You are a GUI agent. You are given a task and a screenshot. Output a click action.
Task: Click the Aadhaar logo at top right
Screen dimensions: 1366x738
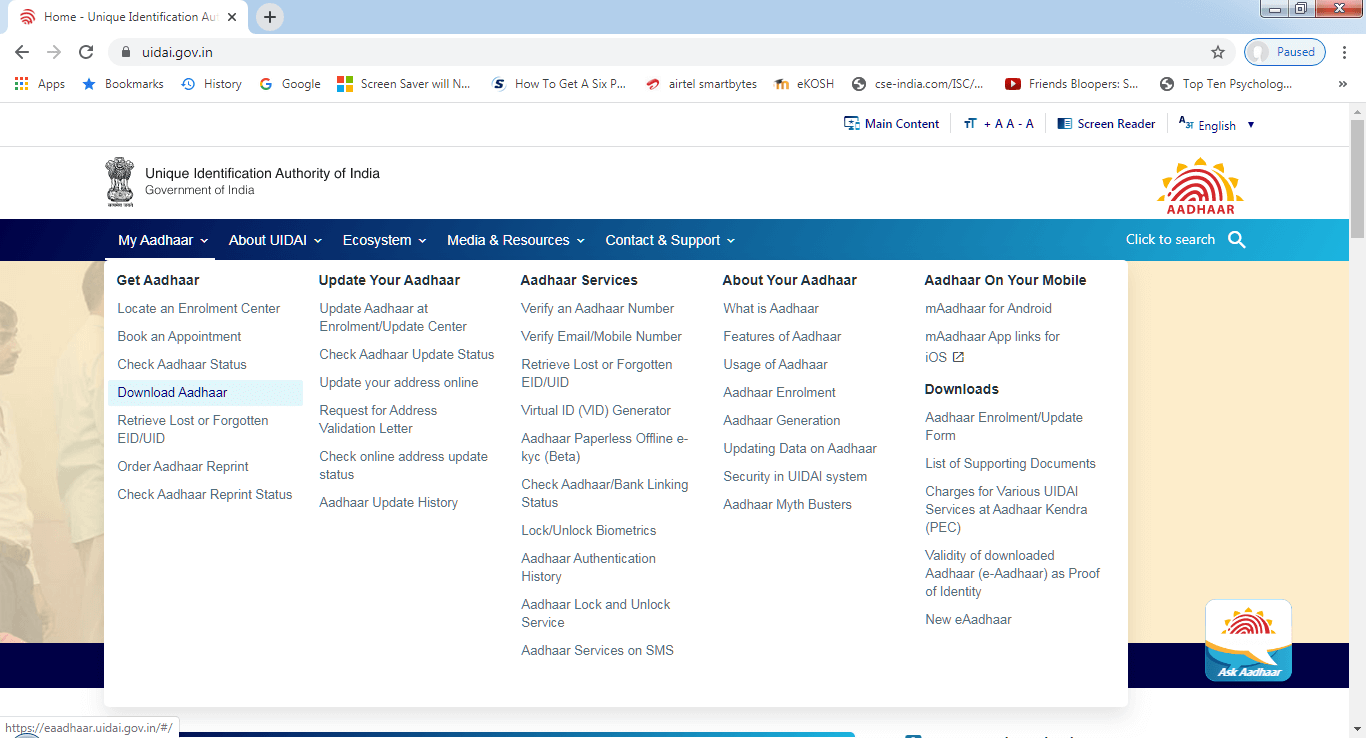(1200, 185)
